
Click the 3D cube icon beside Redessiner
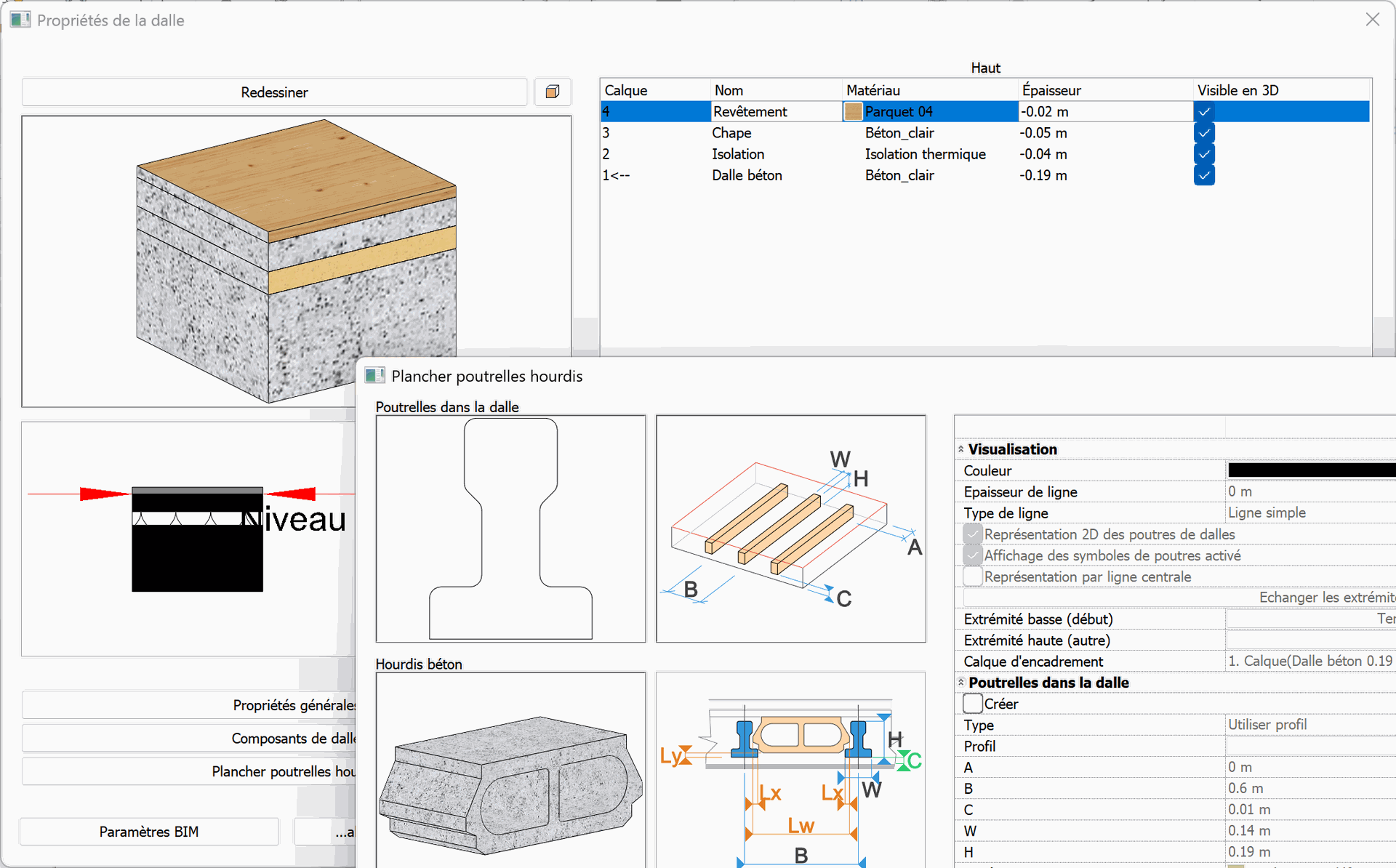coord(553,92)
